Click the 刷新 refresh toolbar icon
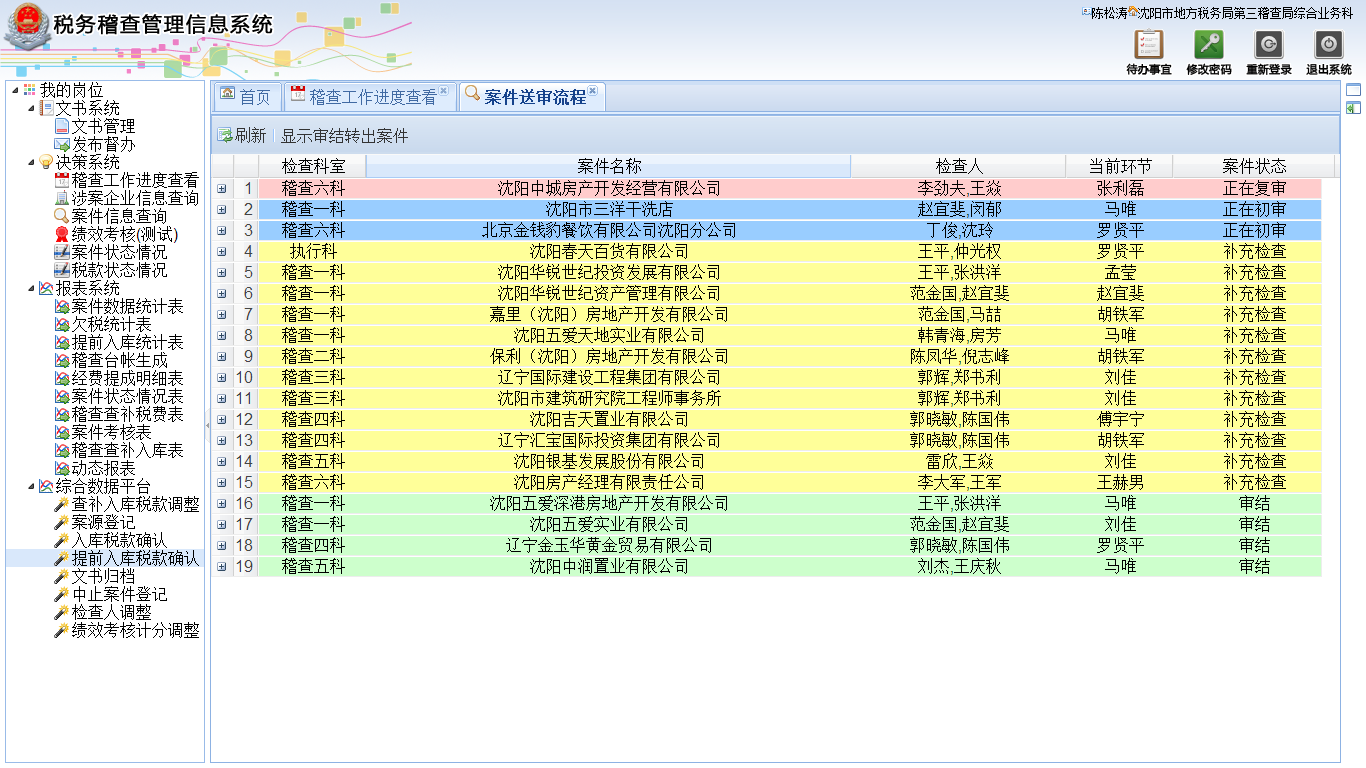The image size is (1366, 768). pos(225,135)
